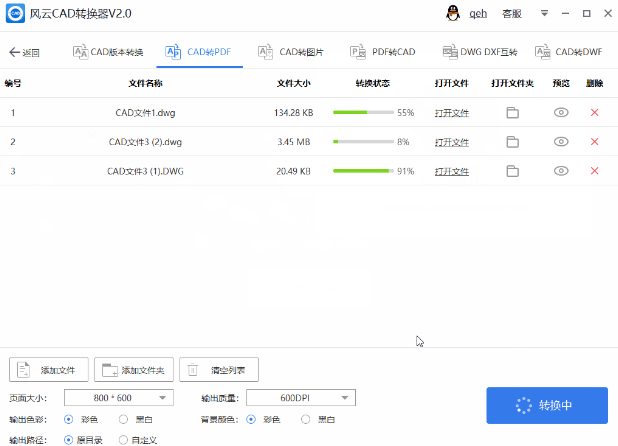
Task: Open folder icon for CAD文件3 (2).dwg
Action: [512, 142]
